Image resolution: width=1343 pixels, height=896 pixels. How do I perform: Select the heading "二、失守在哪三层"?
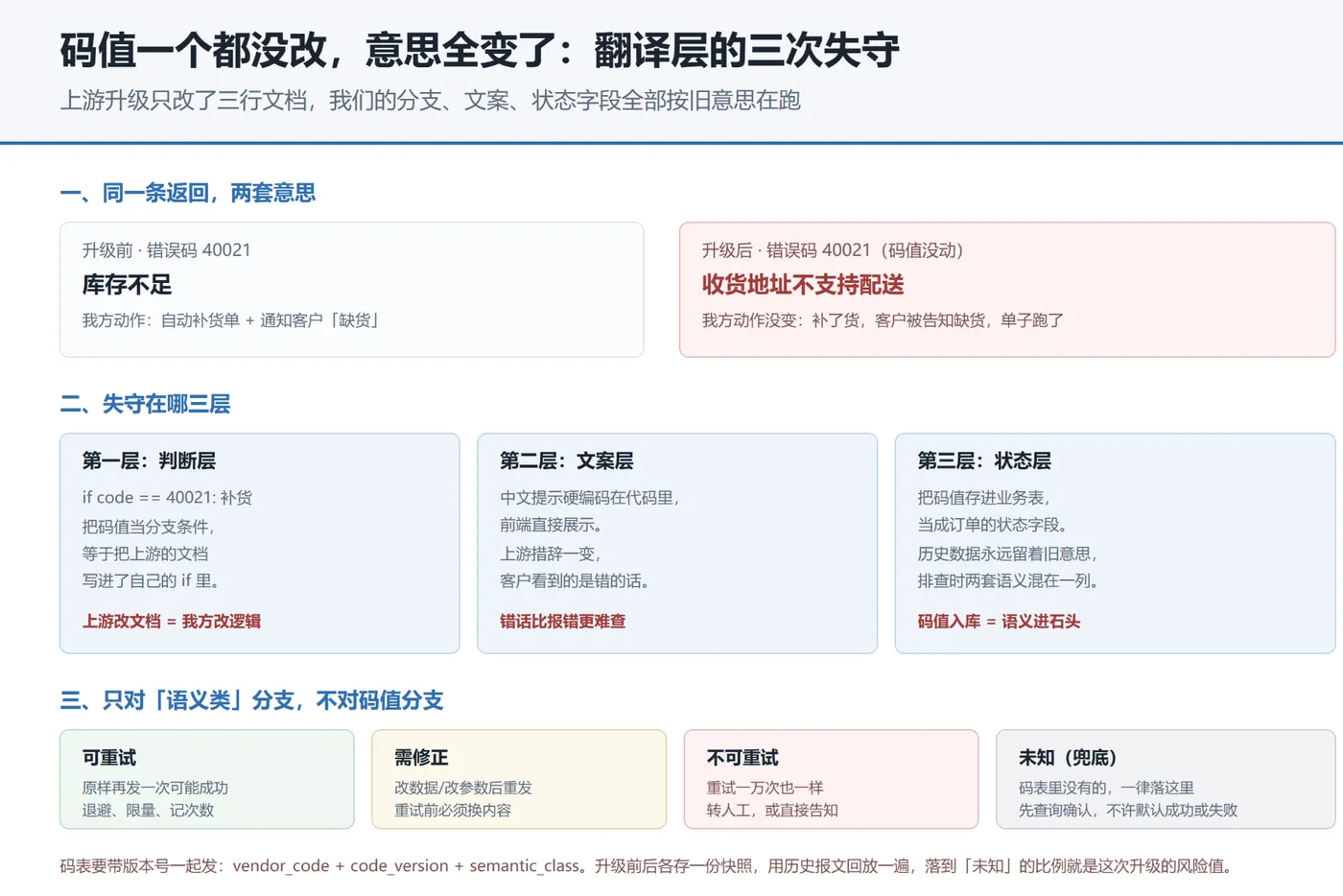point(145,404)
